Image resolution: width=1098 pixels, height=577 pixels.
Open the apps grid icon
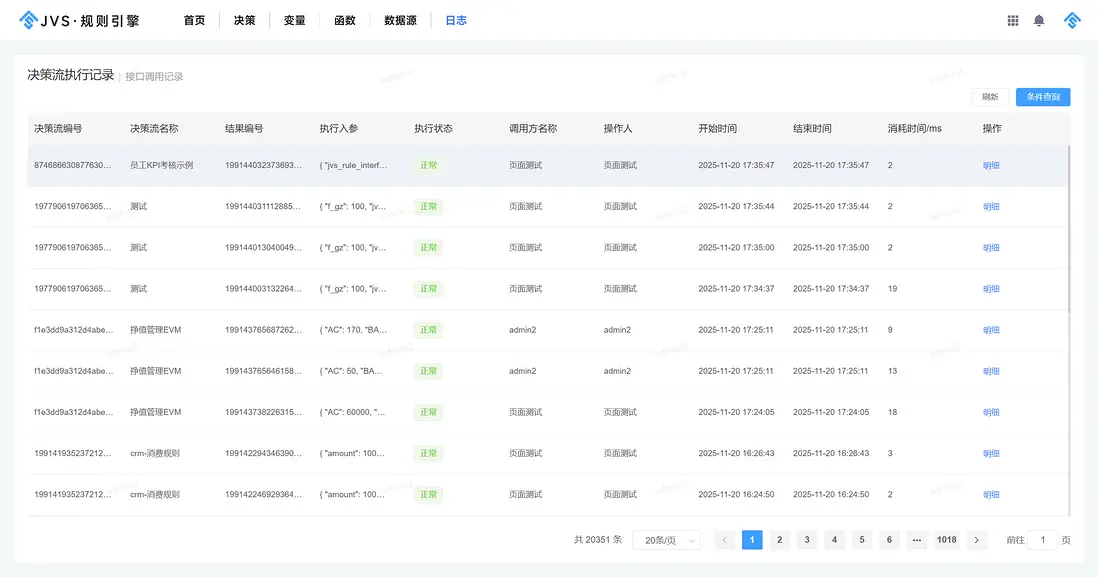pyautogui.click(x=1013, y=20)
